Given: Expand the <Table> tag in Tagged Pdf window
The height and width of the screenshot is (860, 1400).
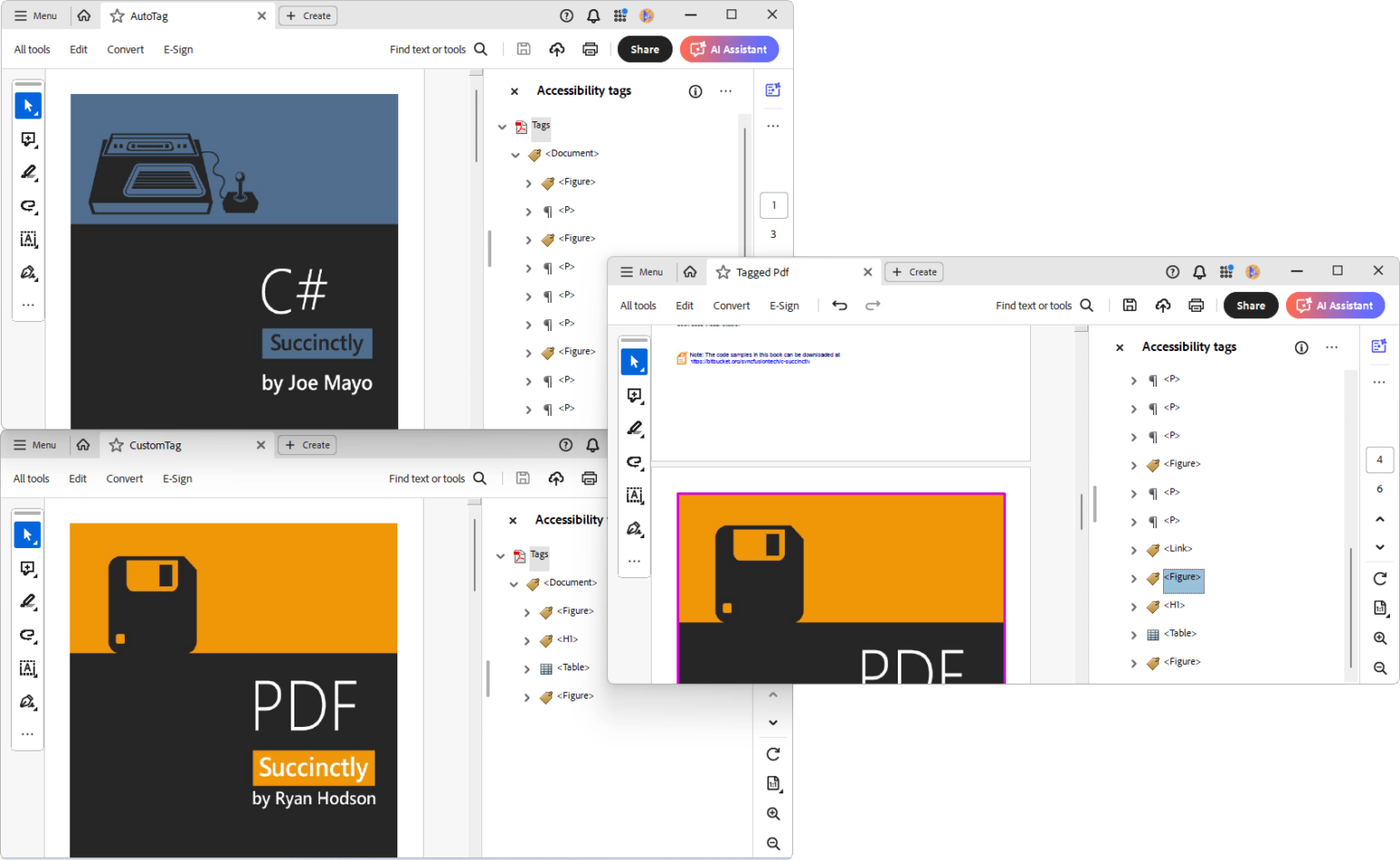Looking at the screenshot, I should pyautogui.click(x=1134, y=635).
